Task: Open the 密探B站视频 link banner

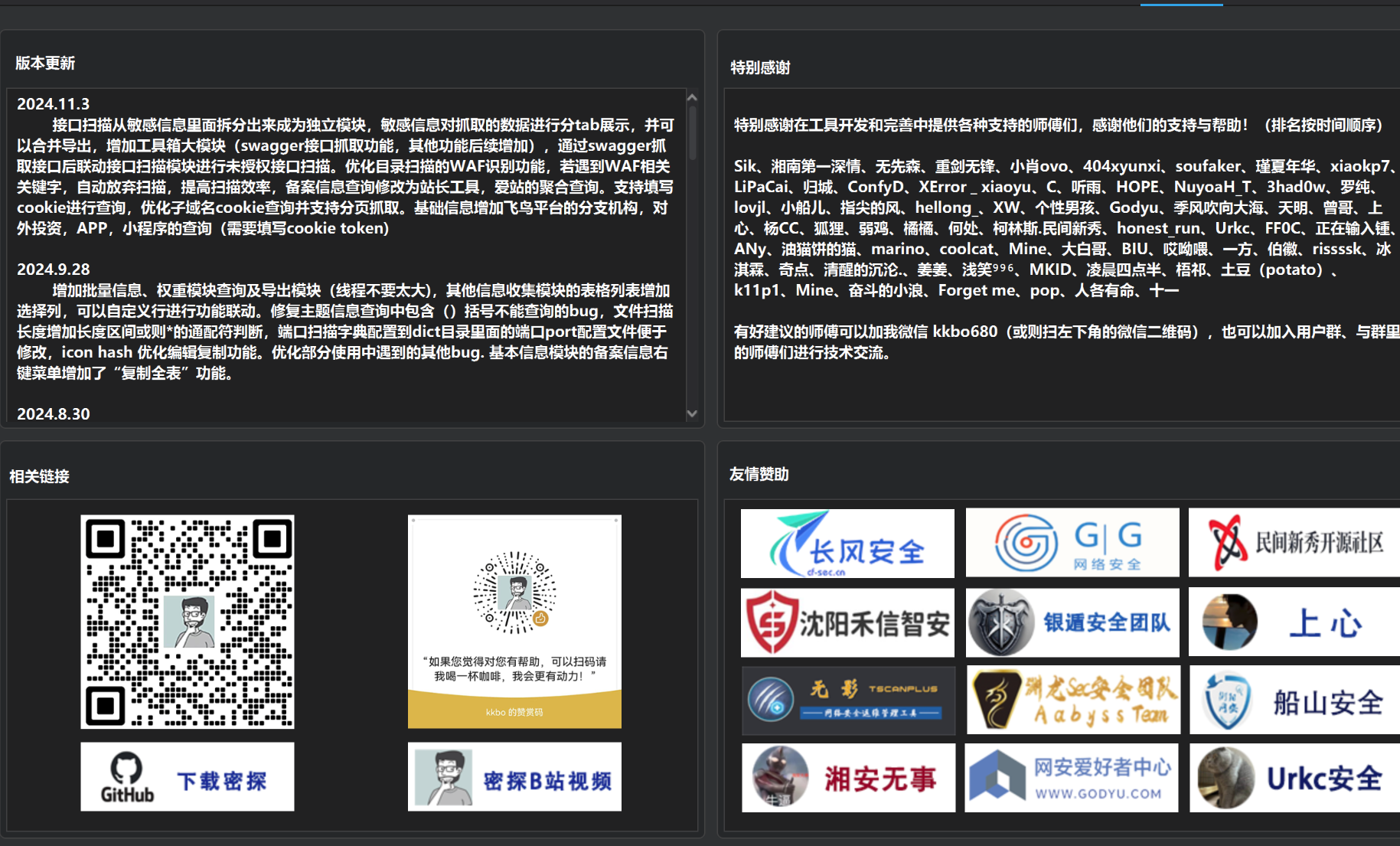Action: (x=514, y=776)
